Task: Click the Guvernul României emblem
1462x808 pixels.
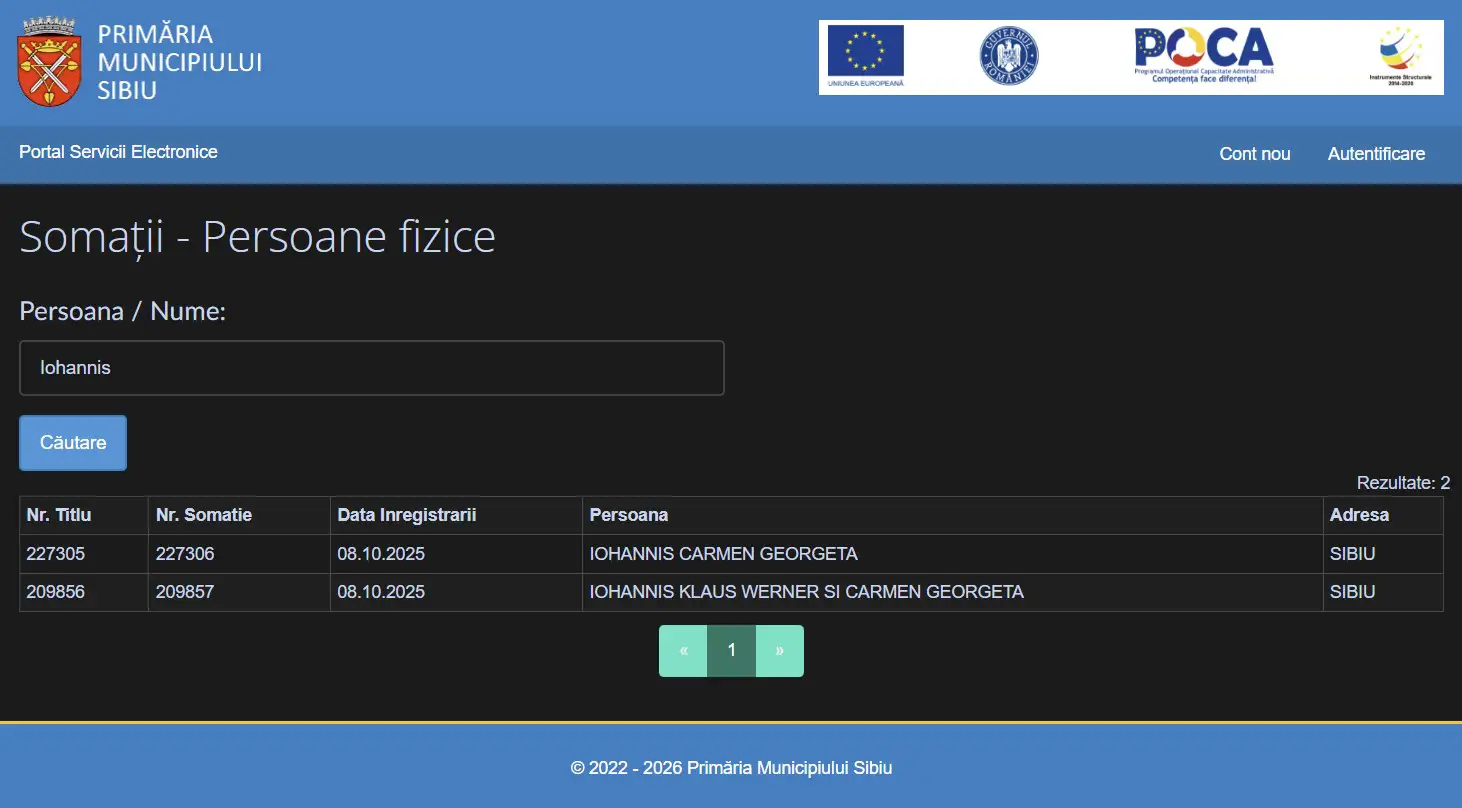Action: pyautogui.click(x=1008, y=56)
